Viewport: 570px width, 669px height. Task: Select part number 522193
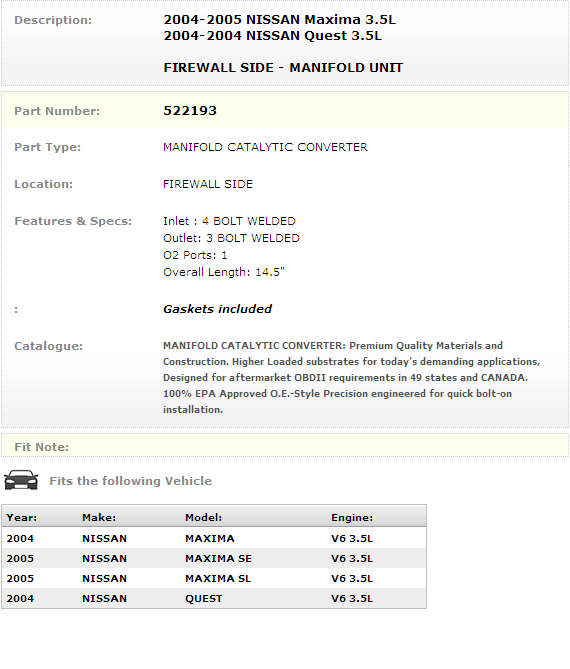(x=190, y=111)
